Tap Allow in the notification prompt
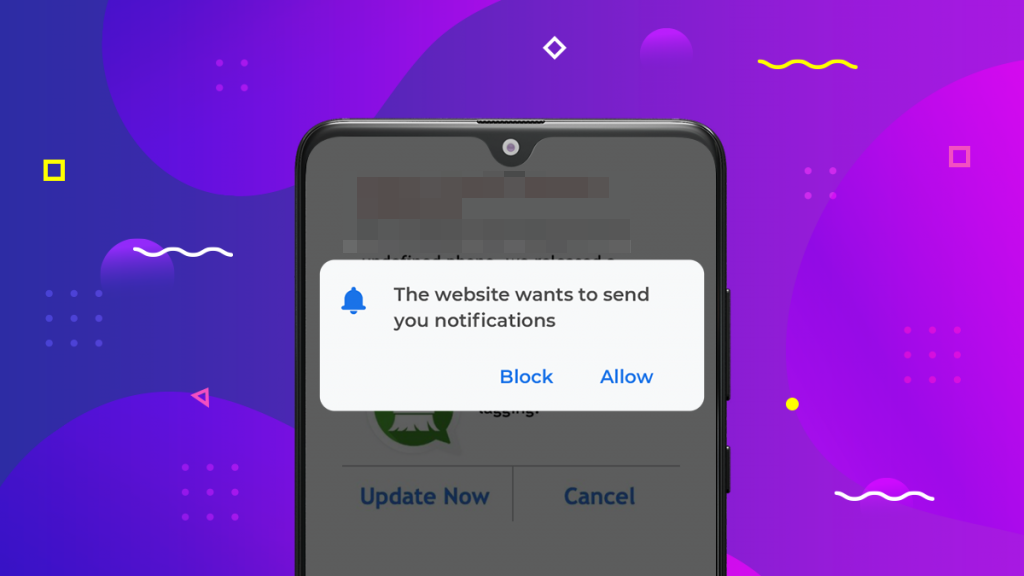This screenshot has height=576, width=1024. 626,377
